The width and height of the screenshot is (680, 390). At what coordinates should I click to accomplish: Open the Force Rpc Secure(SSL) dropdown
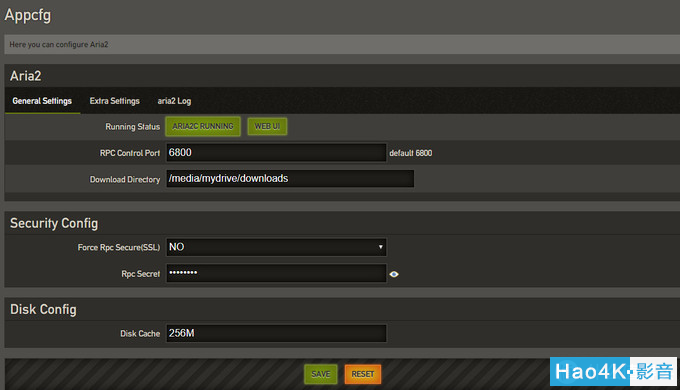276,247
